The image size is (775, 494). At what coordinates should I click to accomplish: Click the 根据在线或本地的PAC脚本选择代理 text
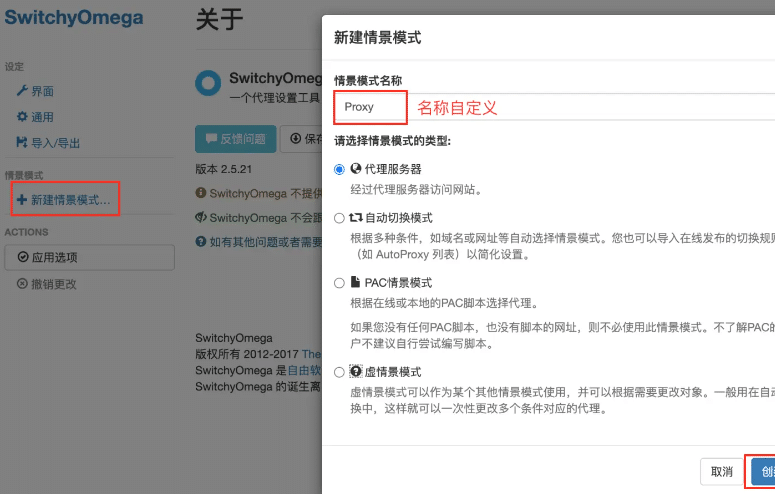(444, 303)
